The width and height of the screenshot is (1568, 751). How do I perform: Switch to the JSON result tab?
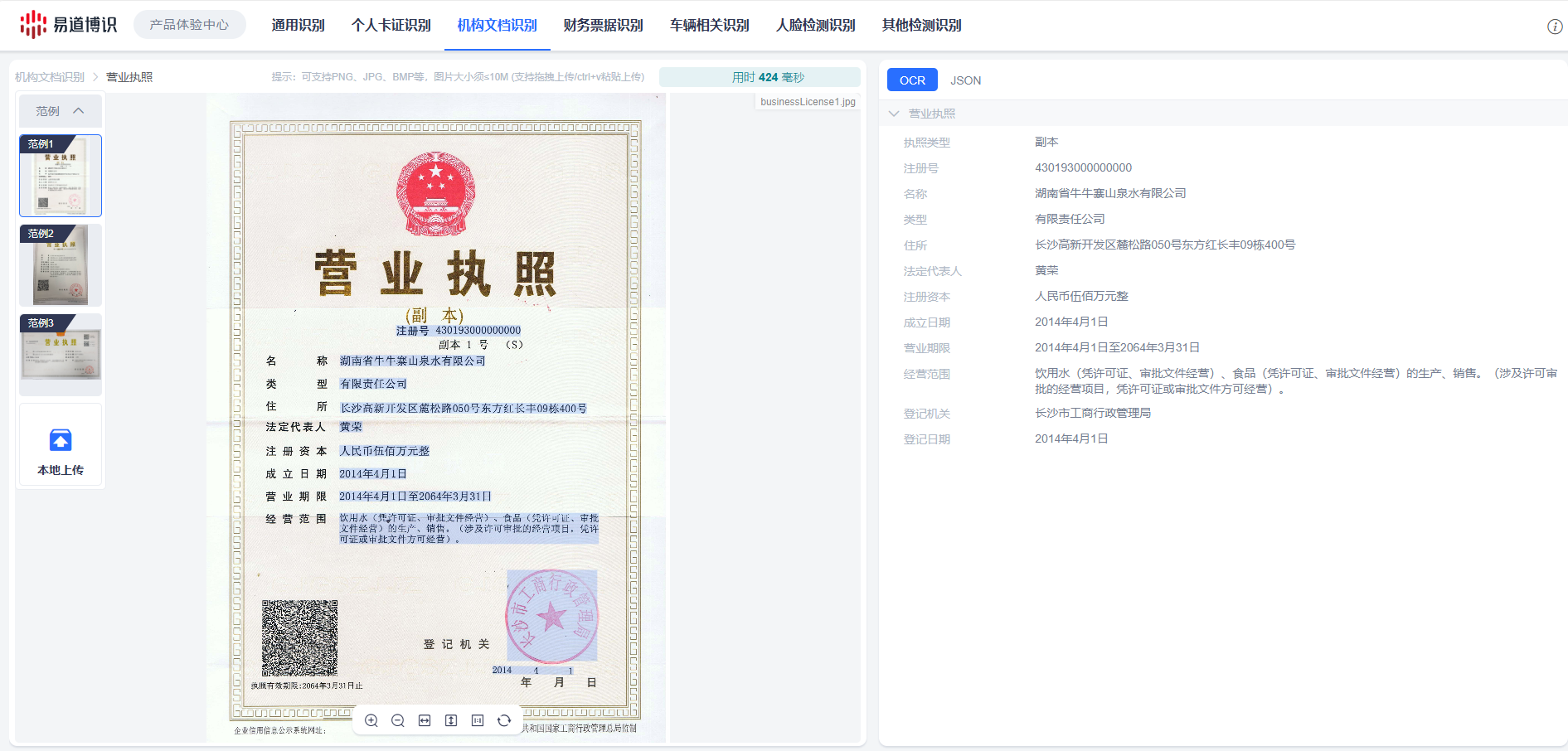[x=965, y=80]
